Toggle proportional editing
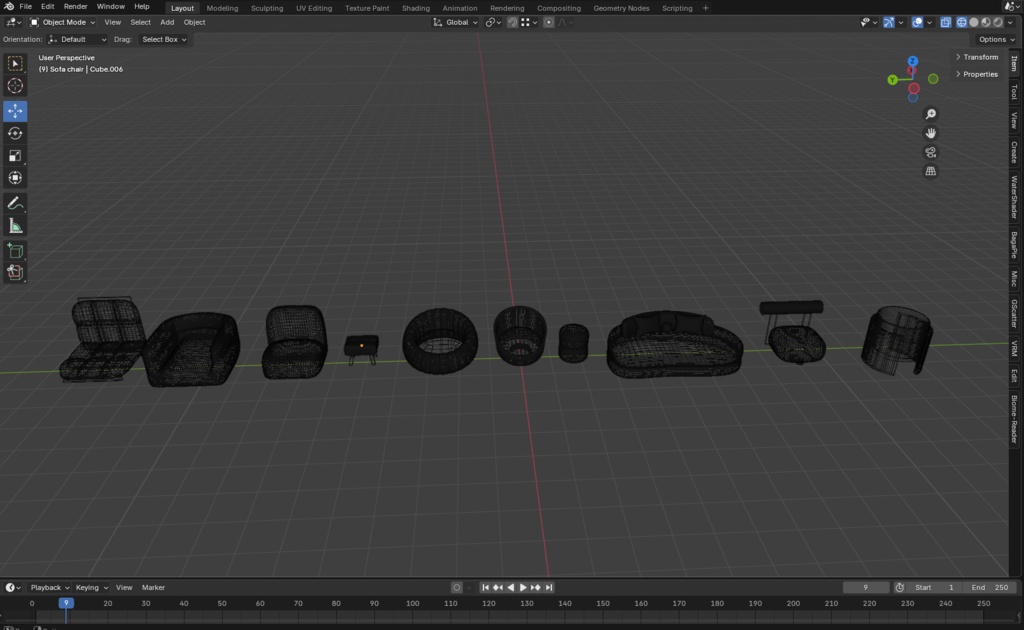Viewport: 1024px width, 630px height. pyautogui.click(x=549, y=22)
